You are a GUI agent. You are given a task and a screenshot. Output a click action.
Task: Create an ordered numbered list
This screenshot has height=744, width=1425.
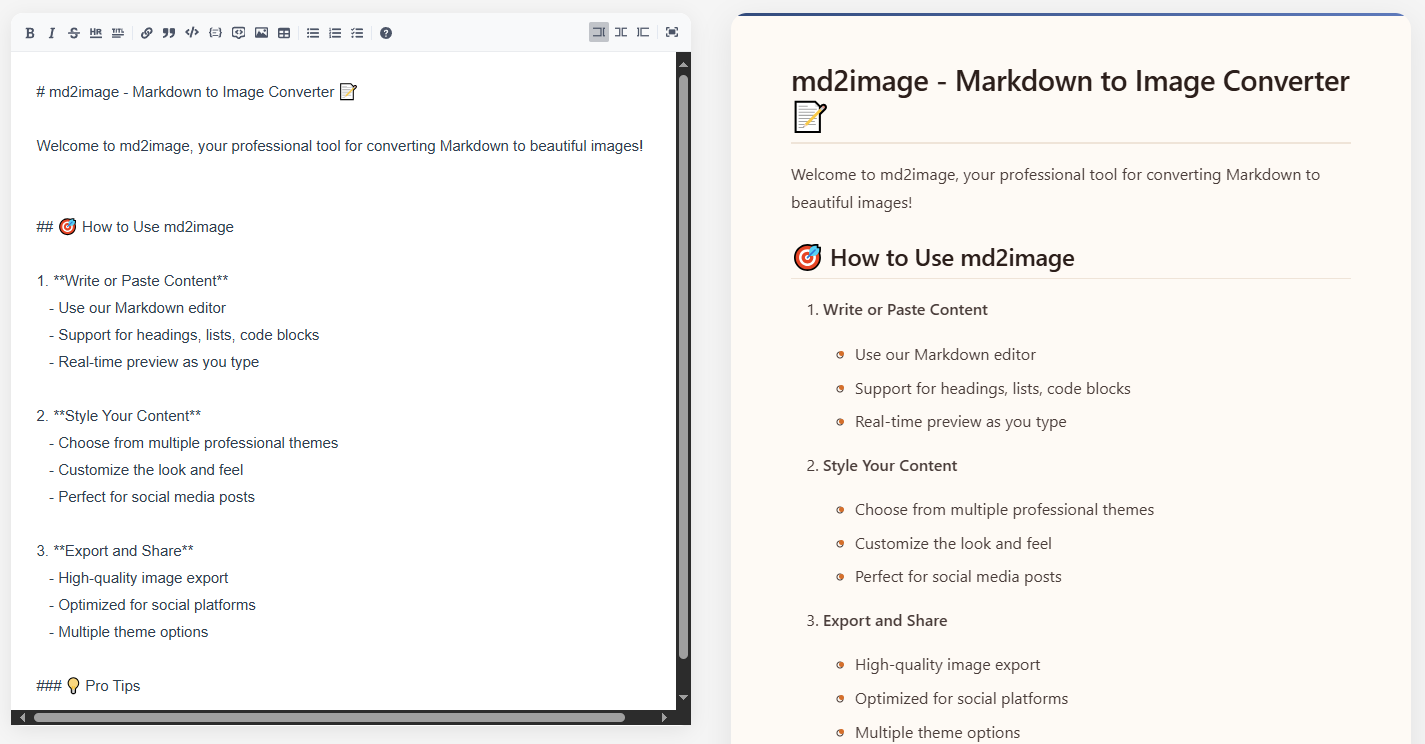(x=335, y=33)
